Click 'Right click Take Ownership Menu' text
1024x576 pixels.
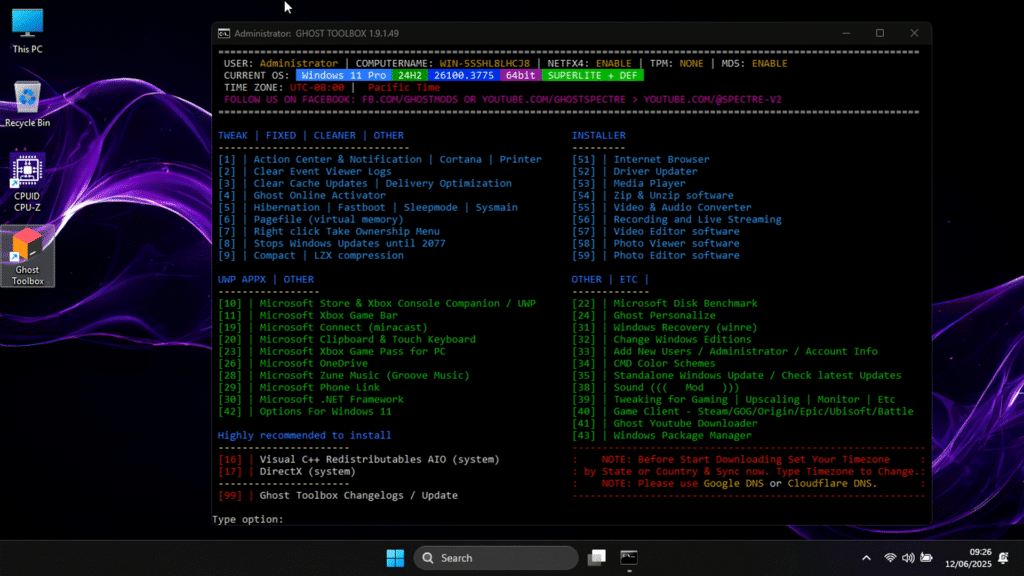tap(347, 231)
